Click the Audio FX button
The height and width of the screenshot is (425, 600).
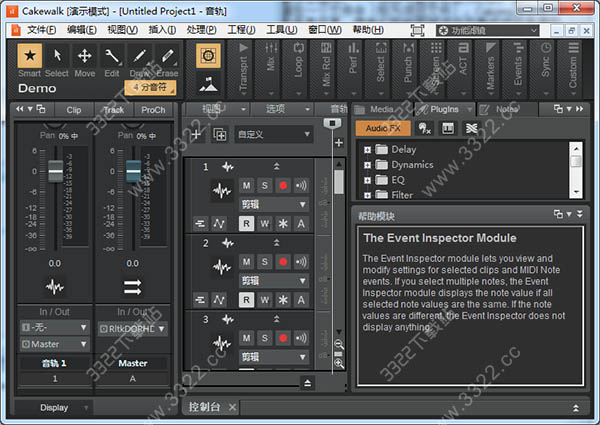(383, 128)
